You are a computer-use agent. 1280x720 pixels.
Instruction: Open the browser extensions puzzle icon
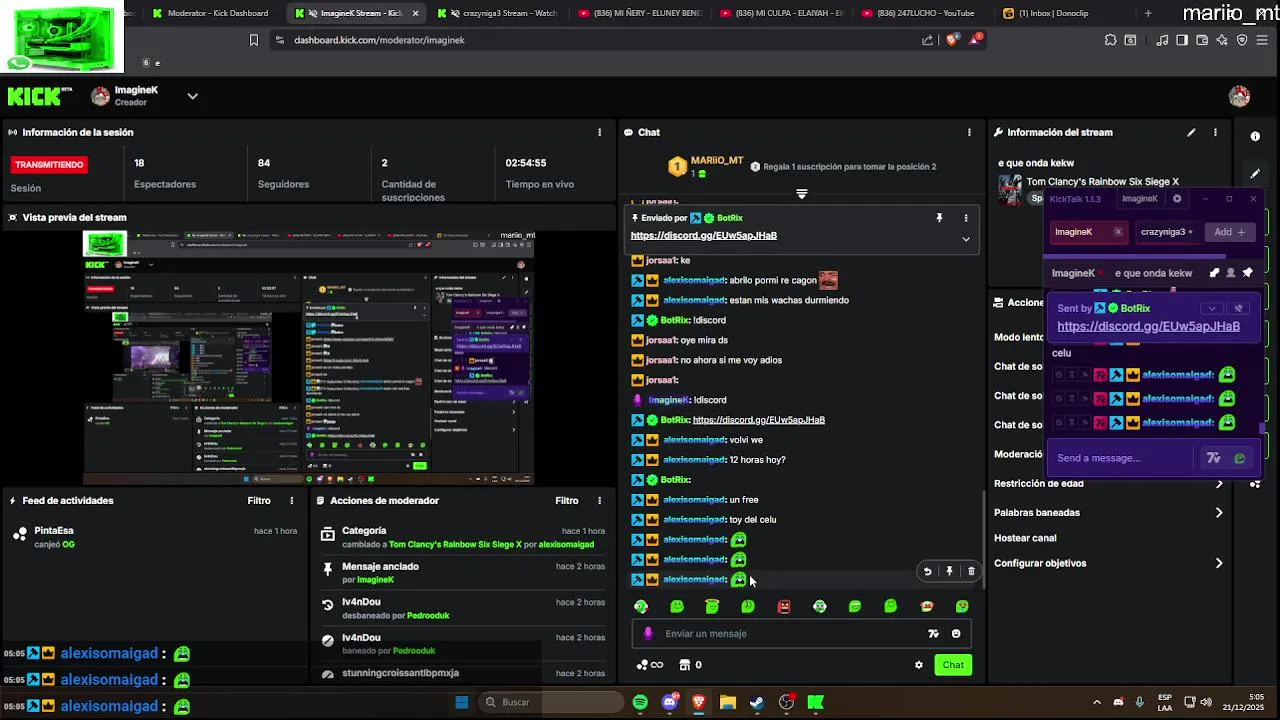point(1110,40)
